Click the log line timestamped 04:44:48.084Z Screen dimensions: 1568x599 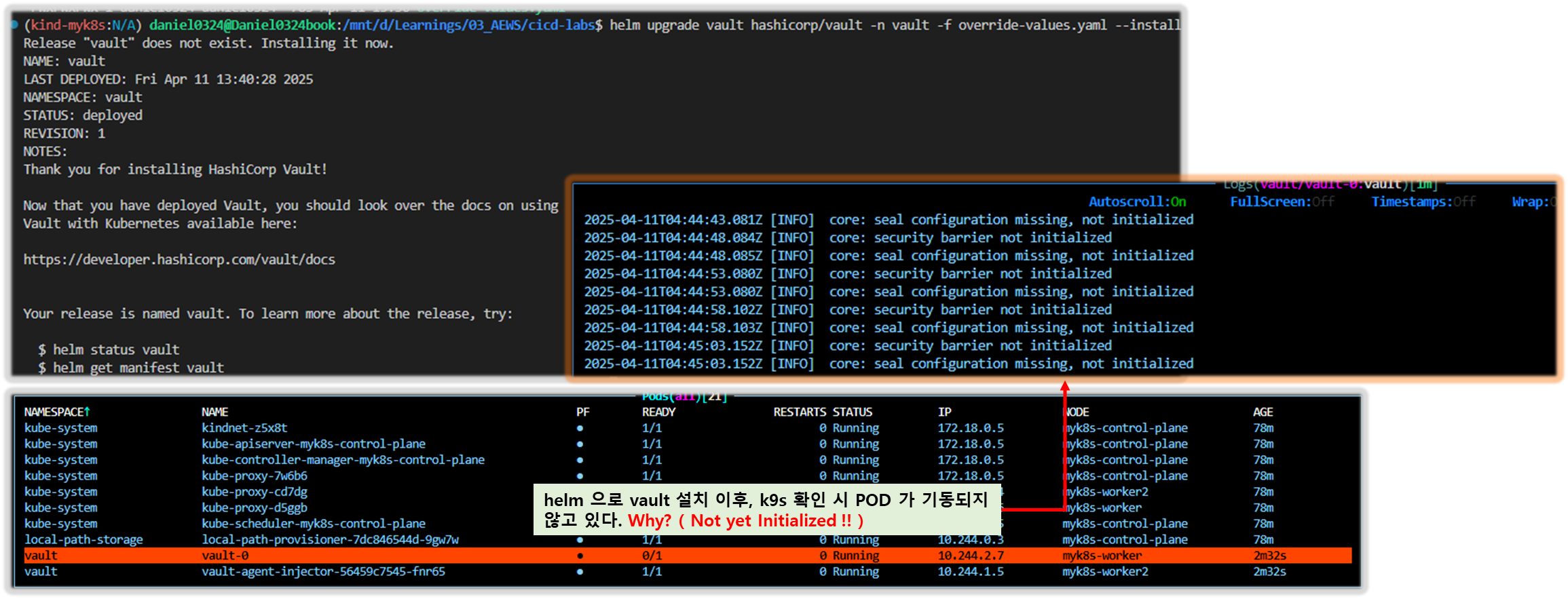848,237
